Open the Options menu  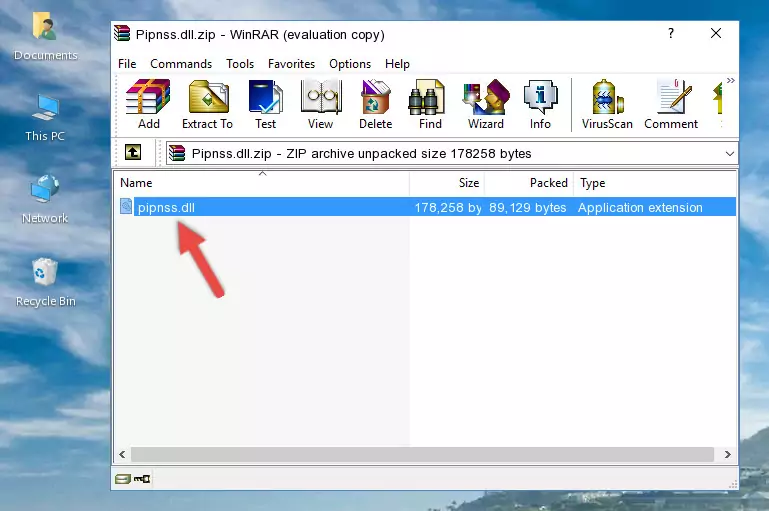350,64
